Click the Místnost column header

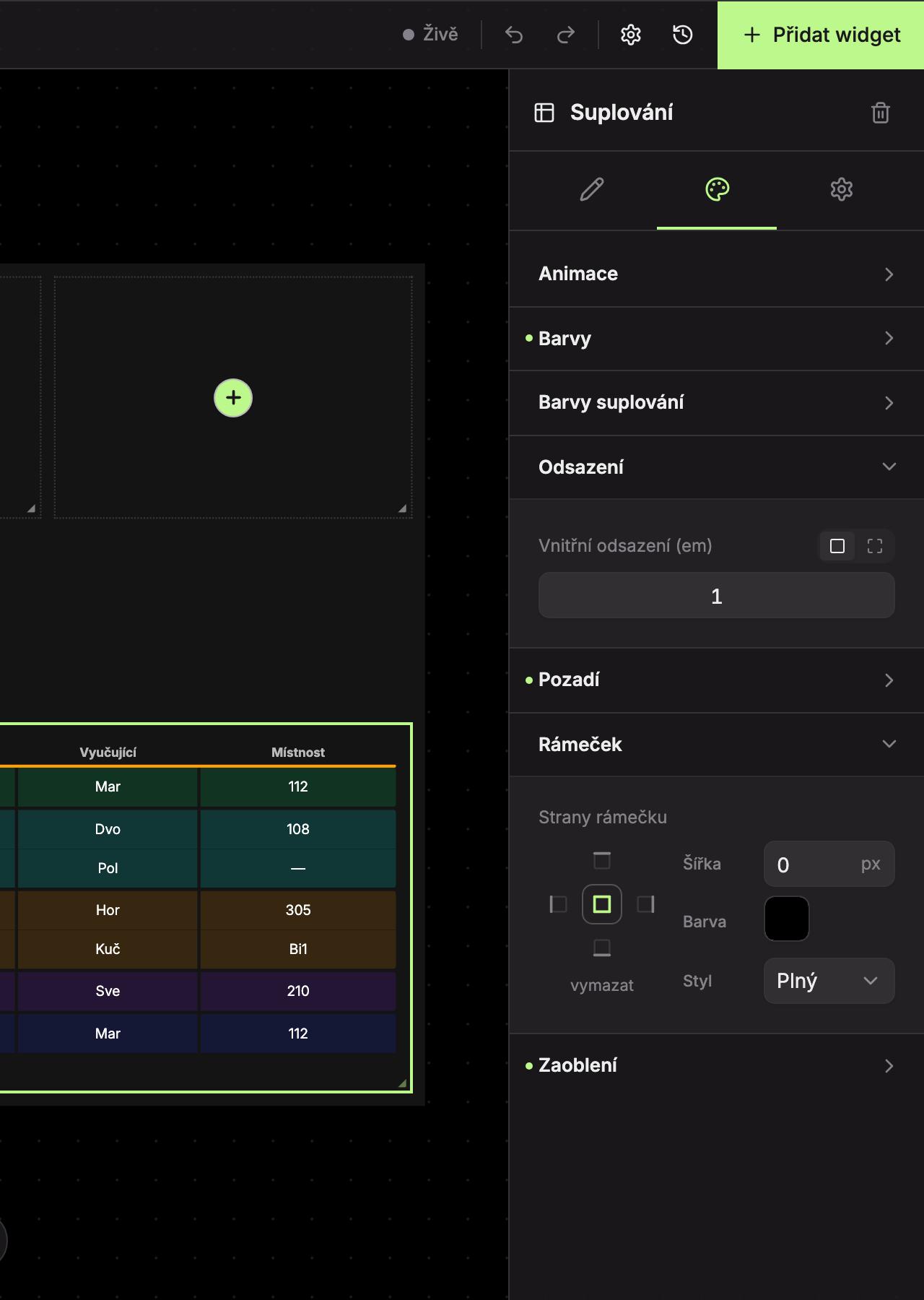[298, 753]
